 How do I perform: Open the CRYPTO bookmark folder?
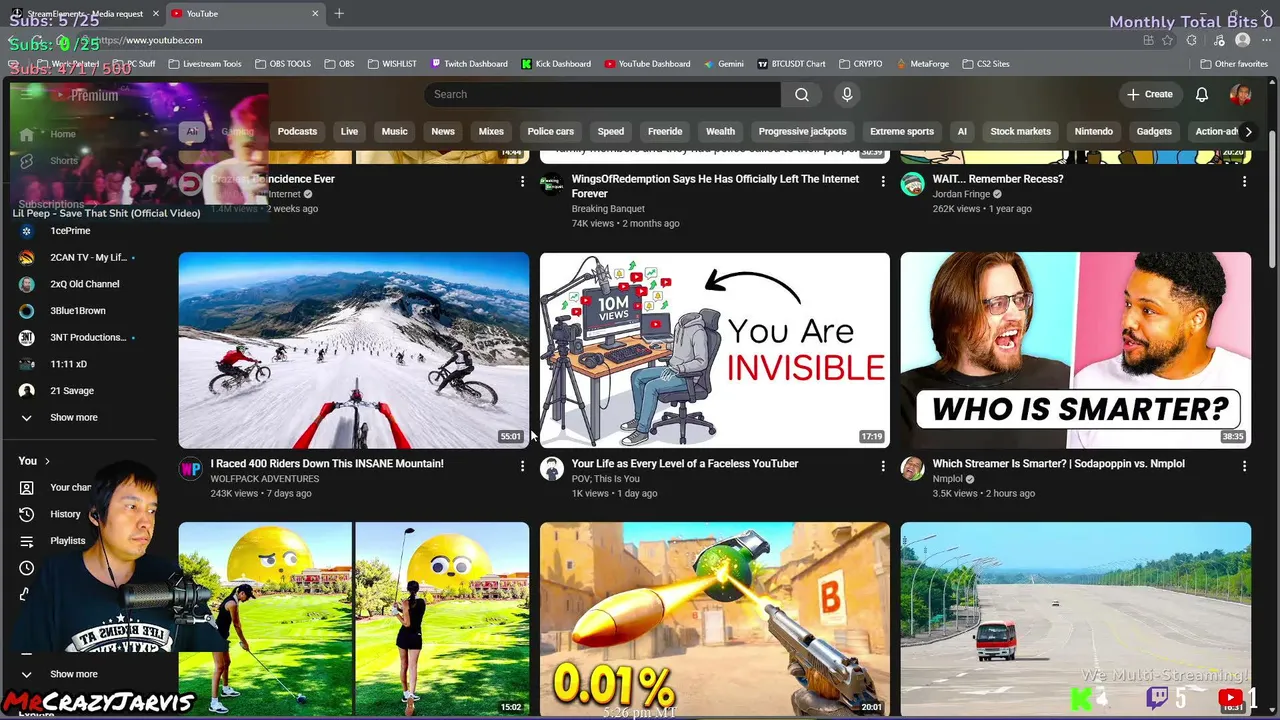(x=860, y=64)
